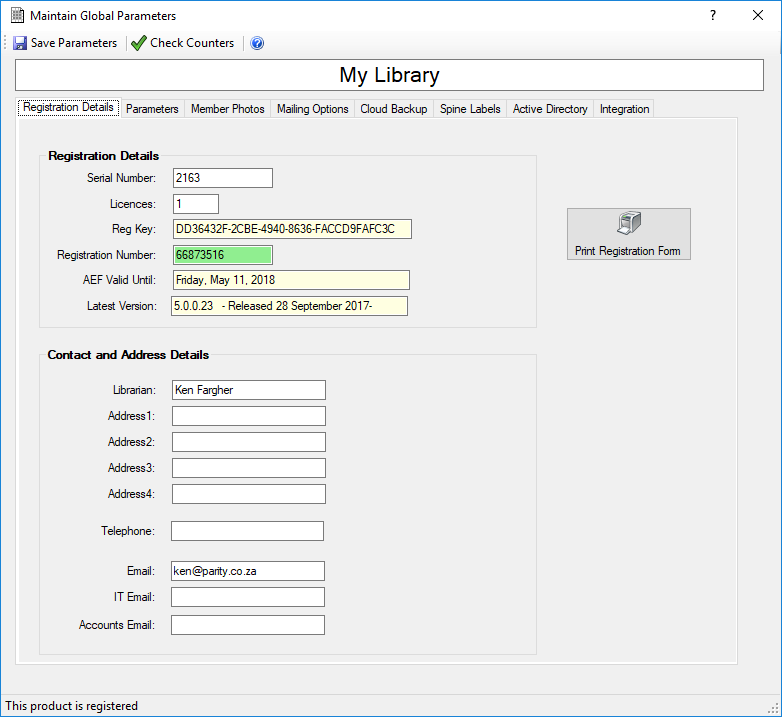Open help via the blue question mark icon
The image size is (782, 717).
click(257, 43)
